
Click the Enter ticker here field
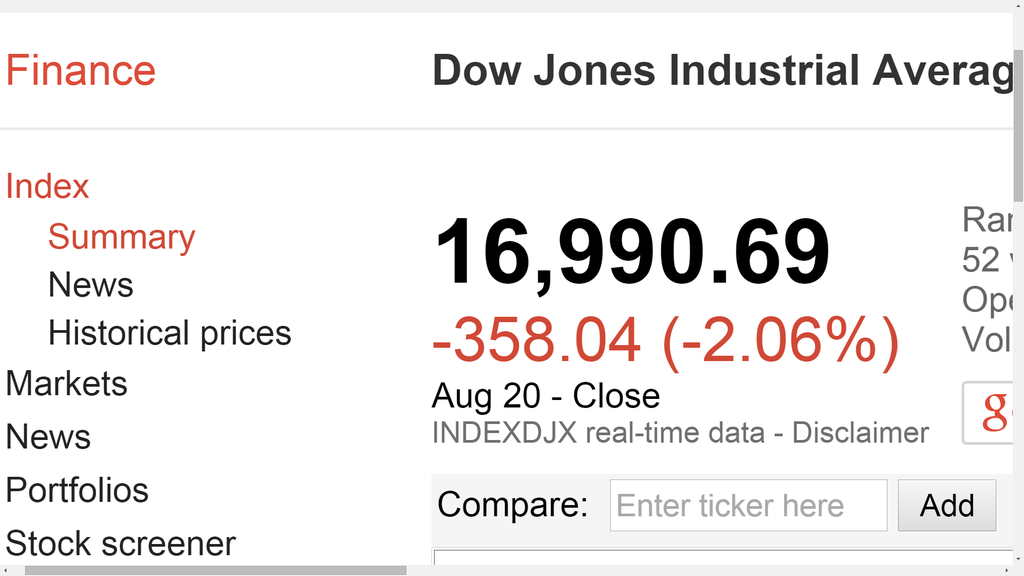coord(748,505)
